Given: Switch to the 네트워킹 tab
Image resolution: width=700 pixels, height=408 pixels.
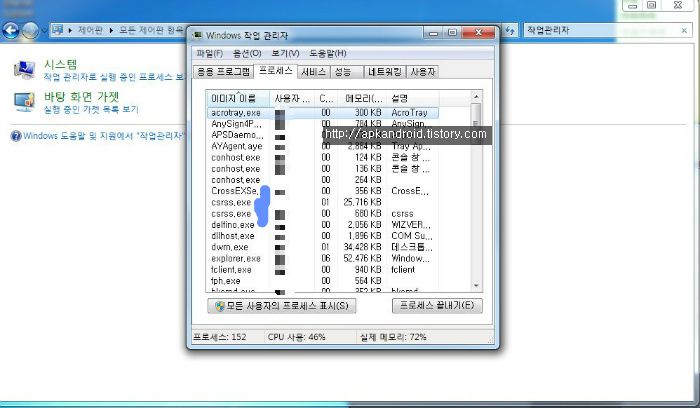Looking at the screenshot, I should 385,72.
